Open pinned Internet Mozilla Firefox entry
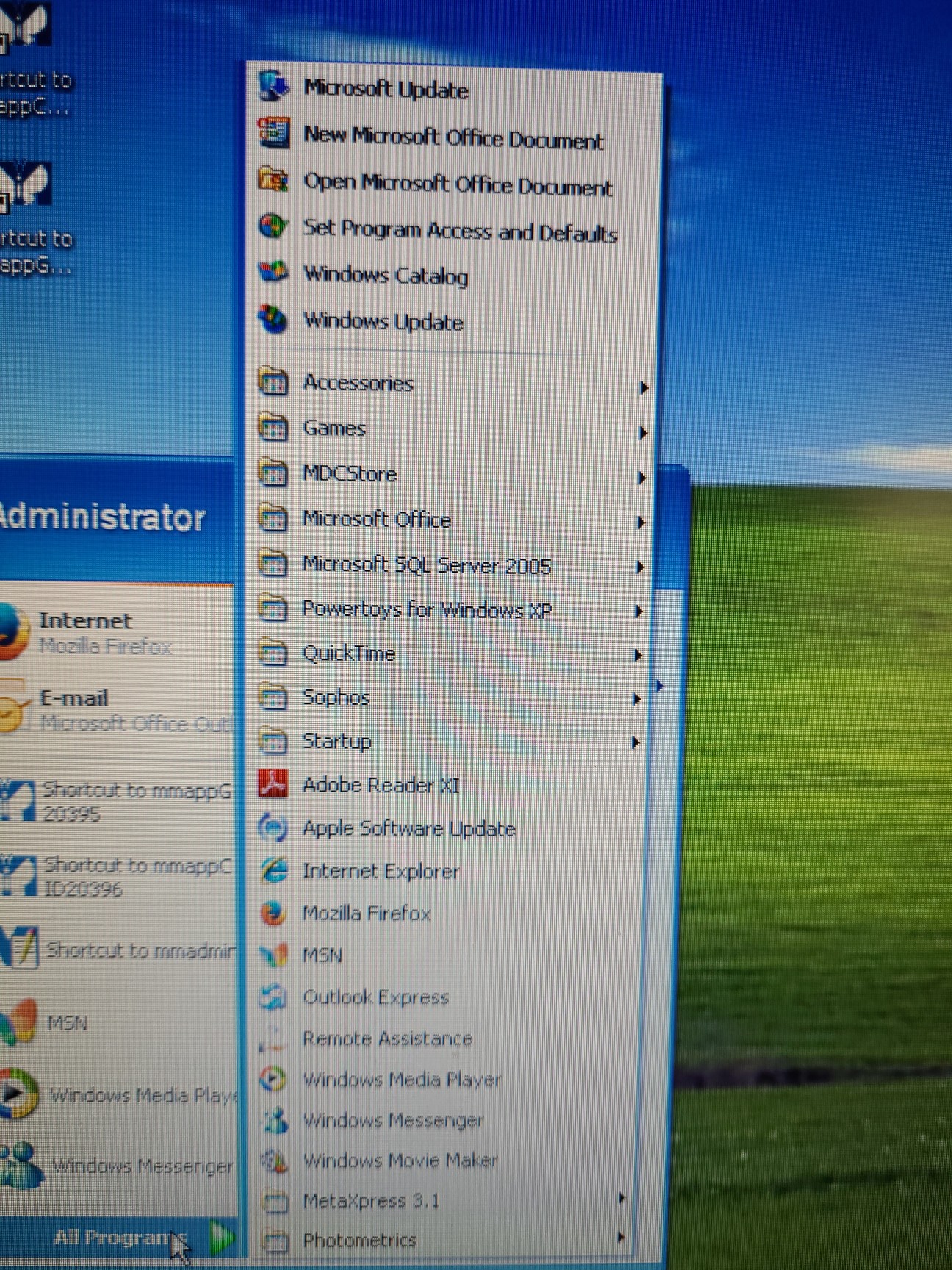This screenshot has width=952, height=1270. tap(103, 632)
